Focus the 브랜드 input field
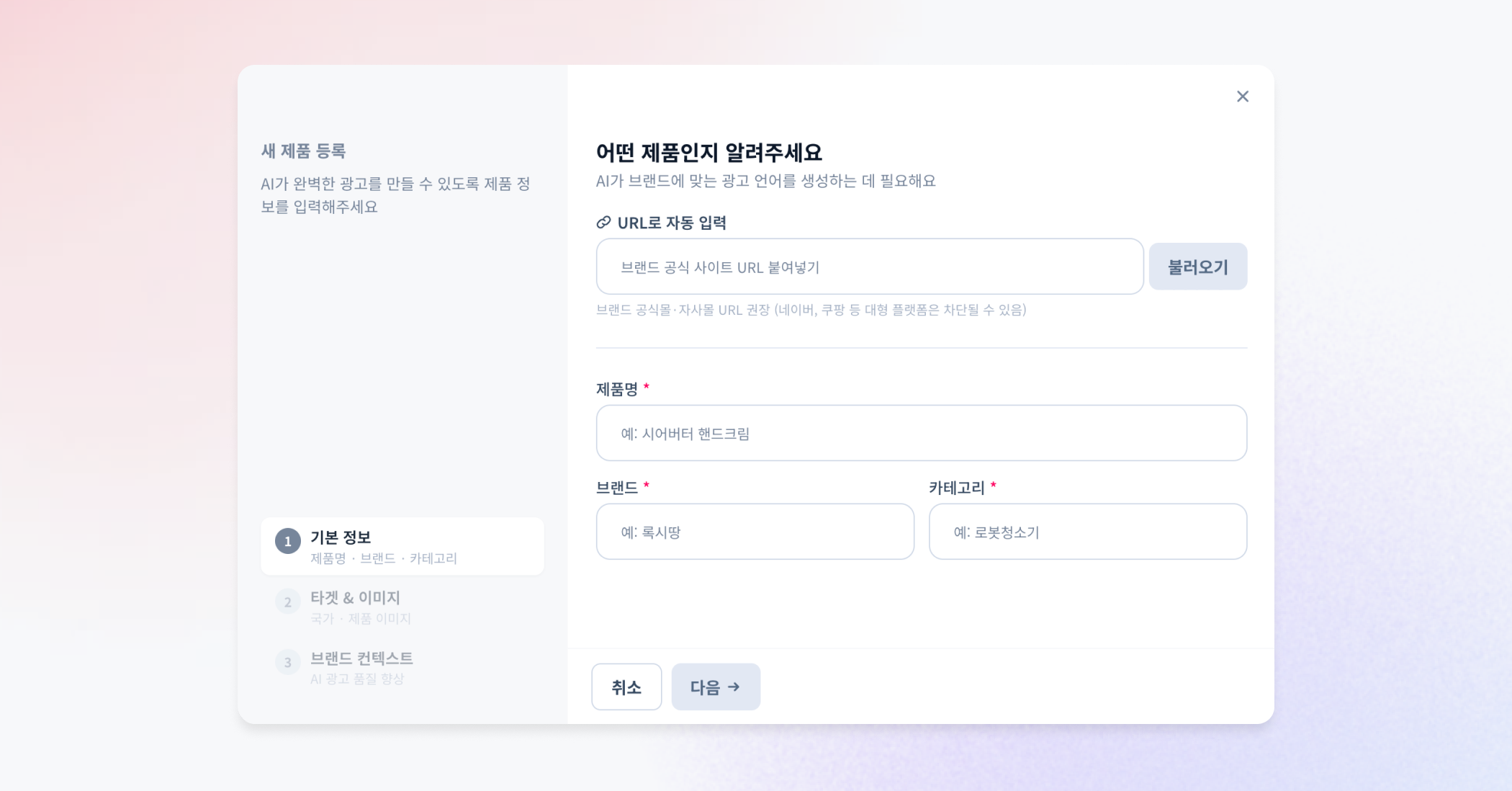The image size is (1512, 791). coord(755,532)
